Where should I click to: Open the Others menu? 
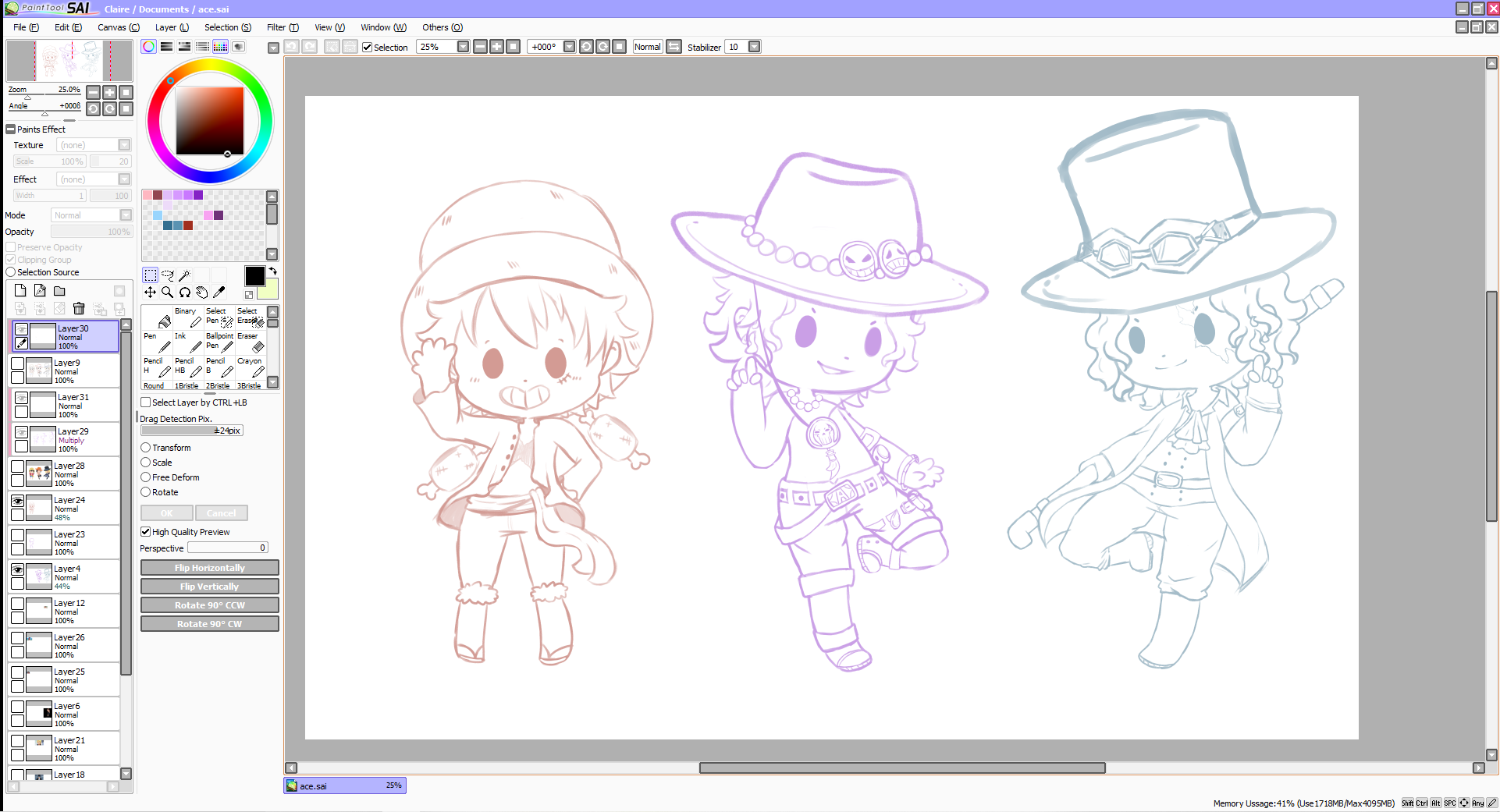pos(443,27)
